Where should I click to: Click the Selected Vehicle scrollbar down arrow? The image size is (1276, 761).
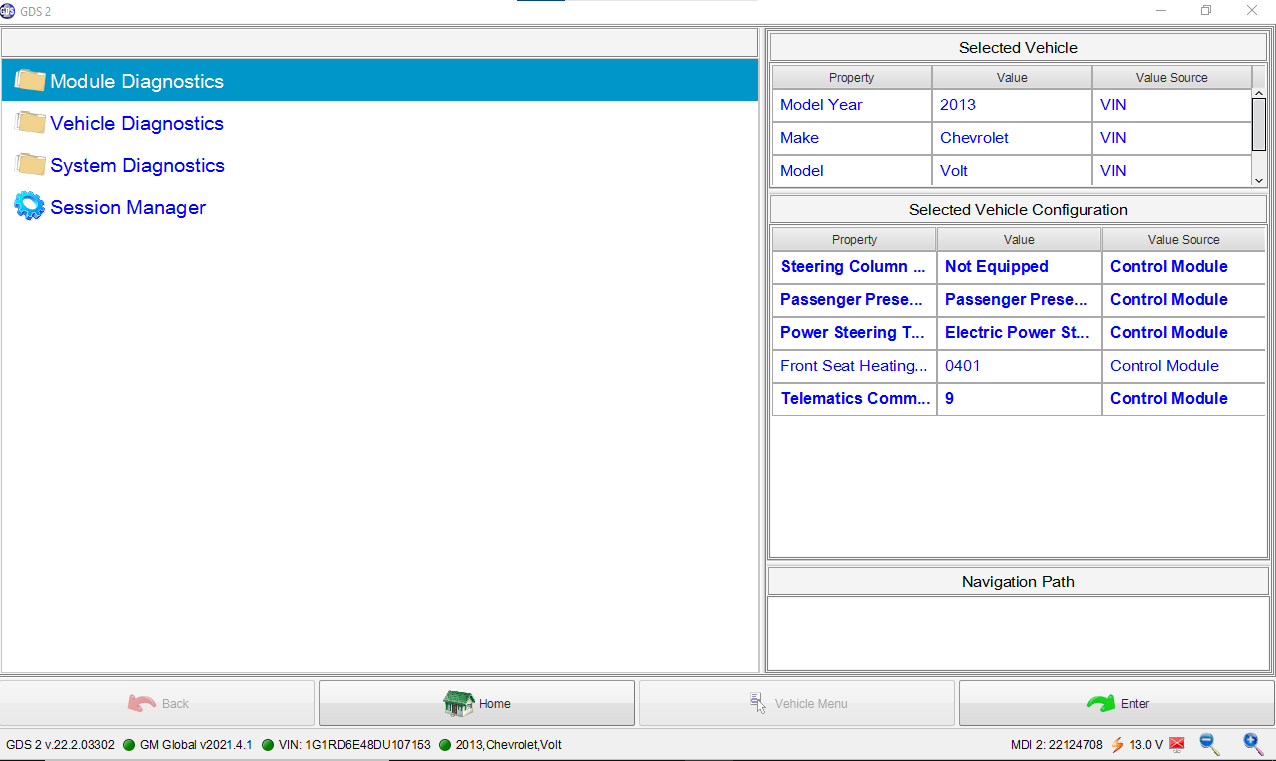click(1259, 179)
